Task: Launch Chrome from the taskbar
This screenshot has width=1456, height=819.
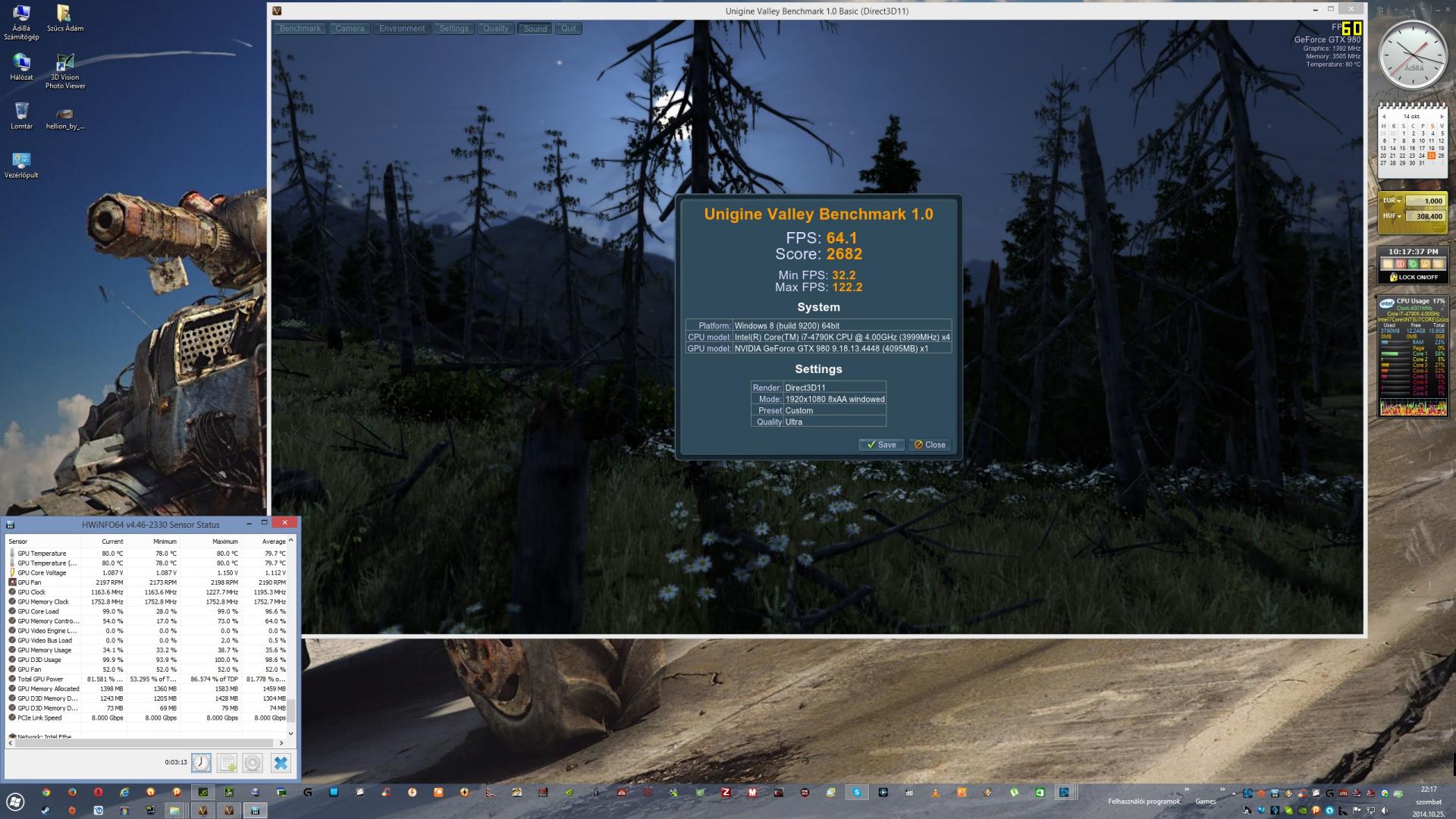Action: pyautogui.click(x=46, y=792)
